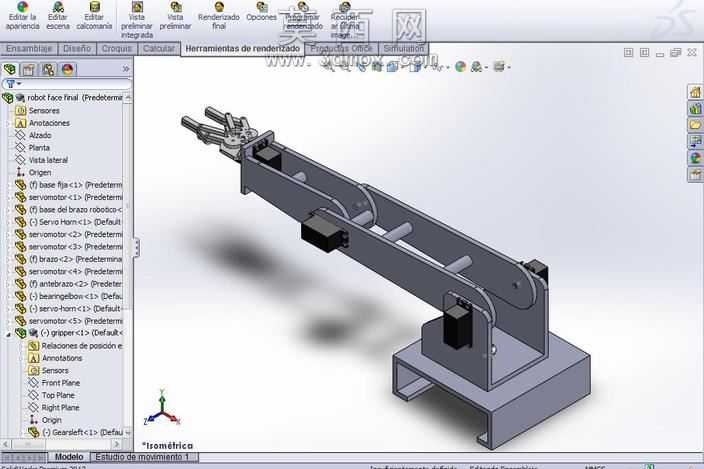The height and width of the screenshot is (469, 704).
Task: Open Estudio de movimiento 1 tab
Action: point(143,457)
